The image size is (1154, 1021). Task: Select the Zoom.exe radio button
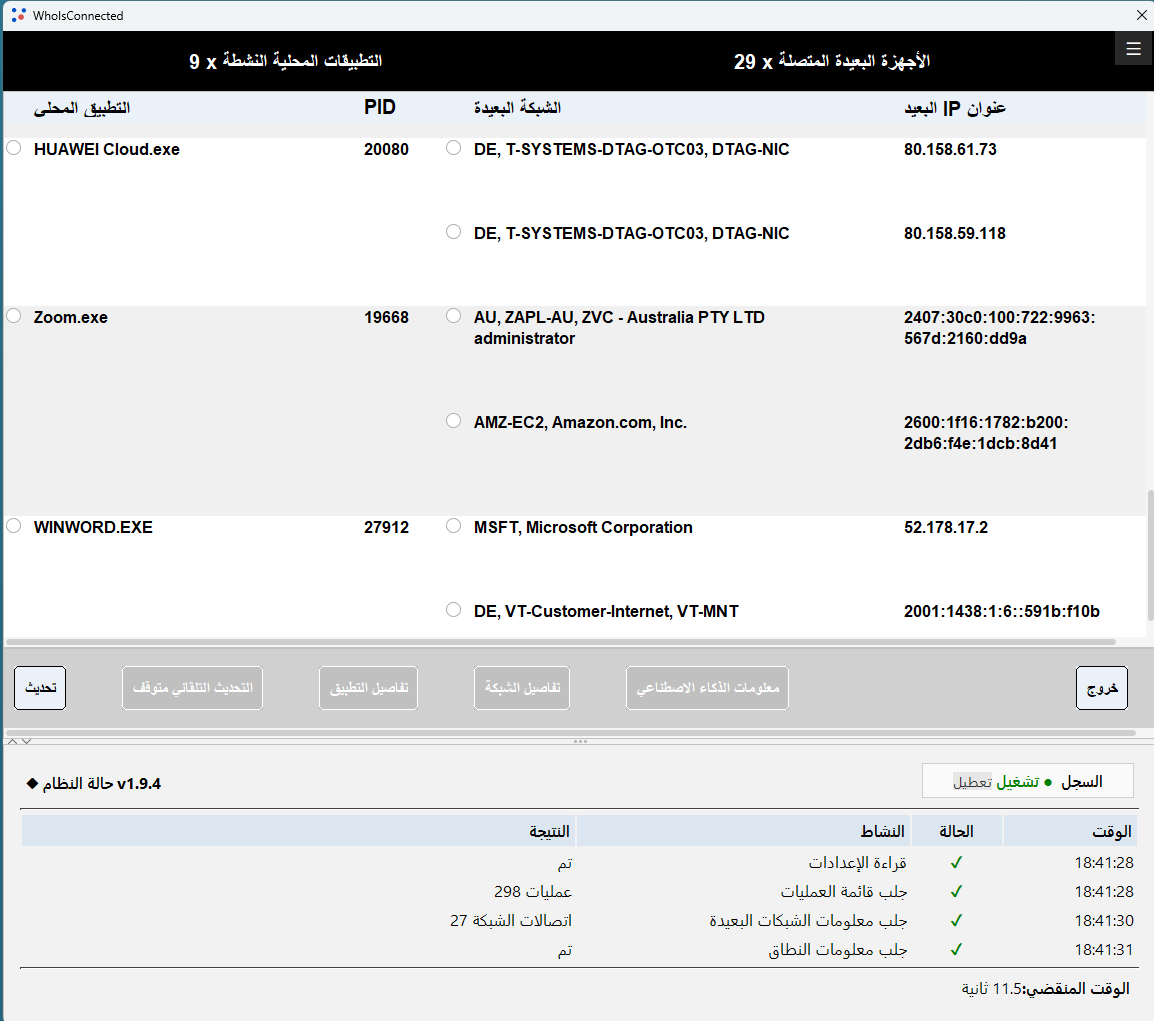tap(13, 316)
